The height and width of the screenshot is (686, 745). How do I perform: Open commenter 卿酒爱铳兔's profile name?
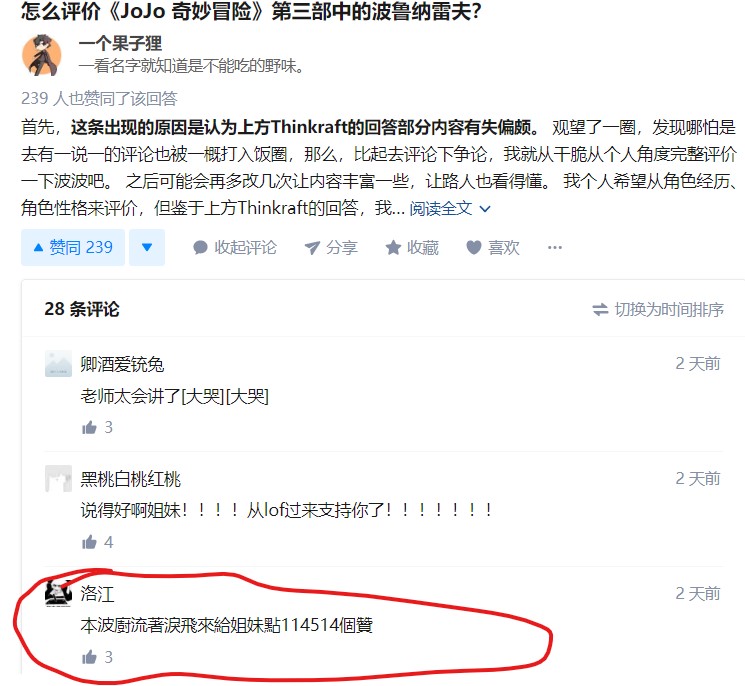click(x=122, y=364)
